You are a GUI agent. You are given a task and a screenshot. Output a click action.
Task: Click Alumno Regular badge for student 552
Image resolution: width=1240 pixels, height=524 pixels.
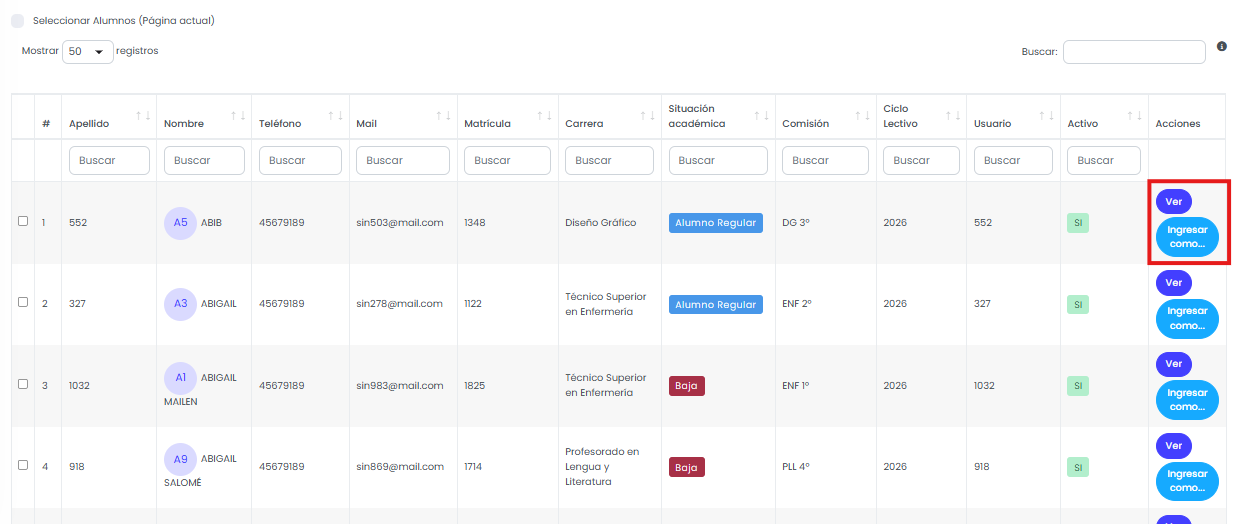[x=716, y=223]
